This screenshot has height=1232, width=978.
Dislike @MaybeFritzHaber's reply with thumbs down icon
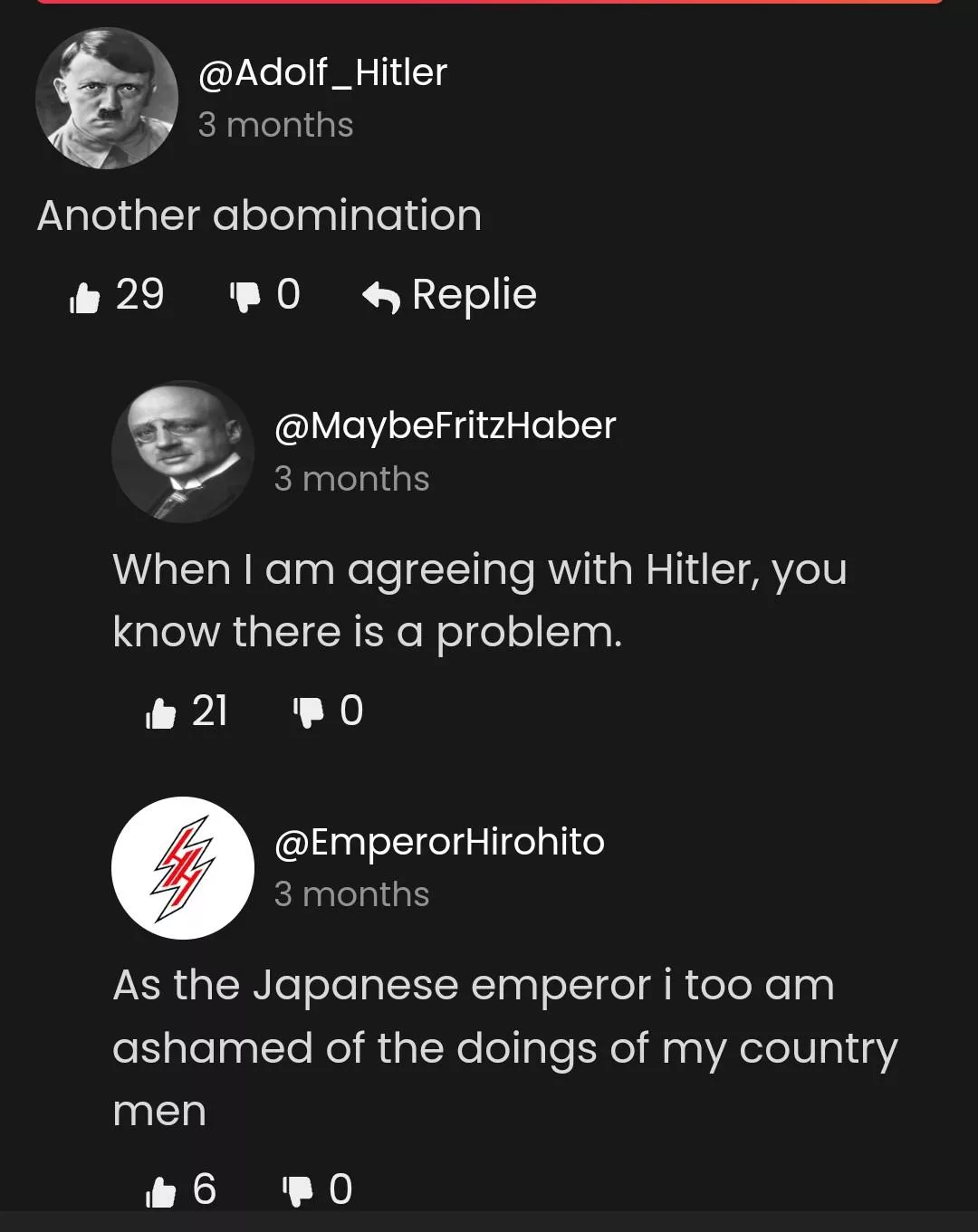(306, 712)
